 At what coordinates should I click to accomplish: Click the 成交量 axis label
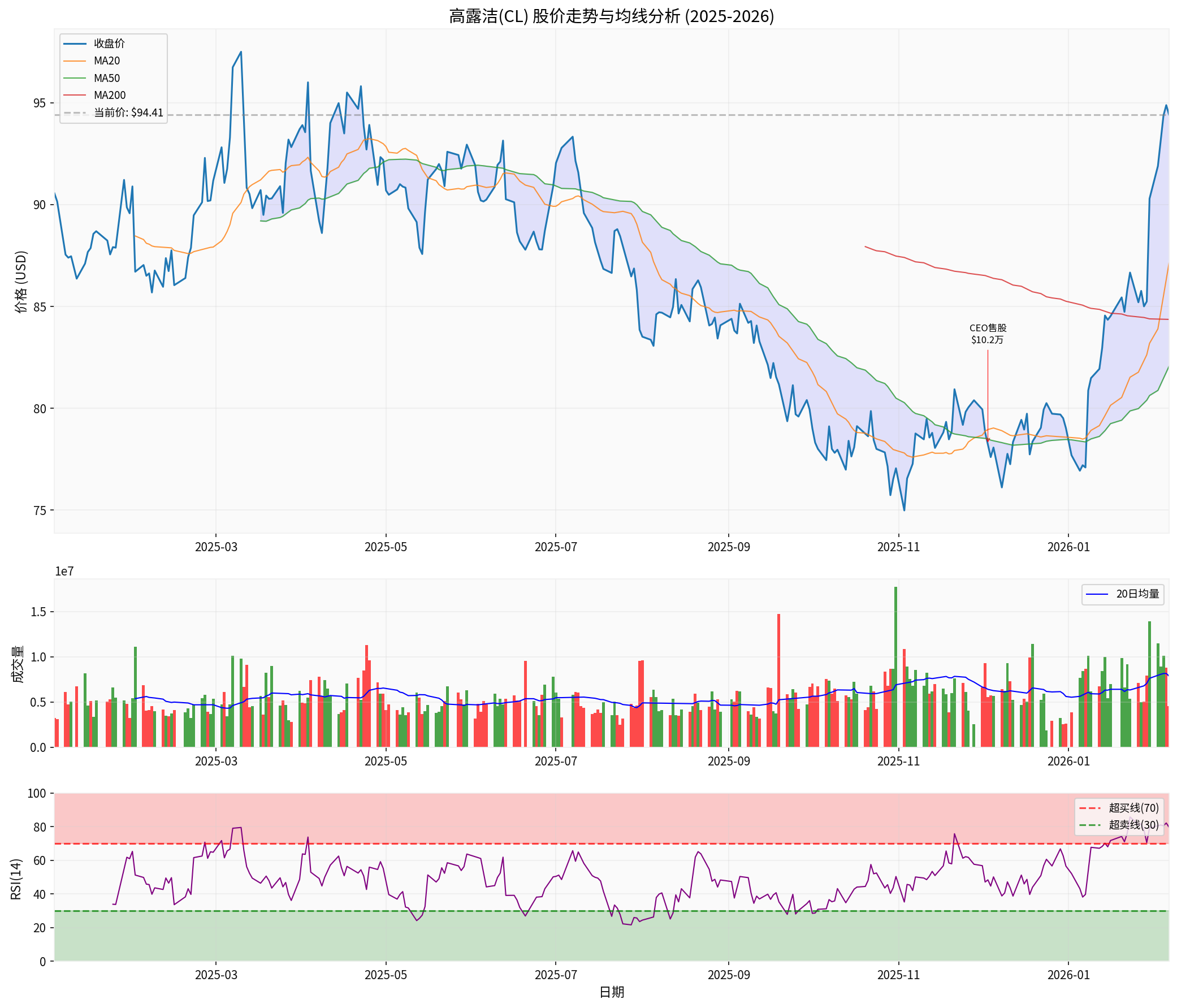18,664
